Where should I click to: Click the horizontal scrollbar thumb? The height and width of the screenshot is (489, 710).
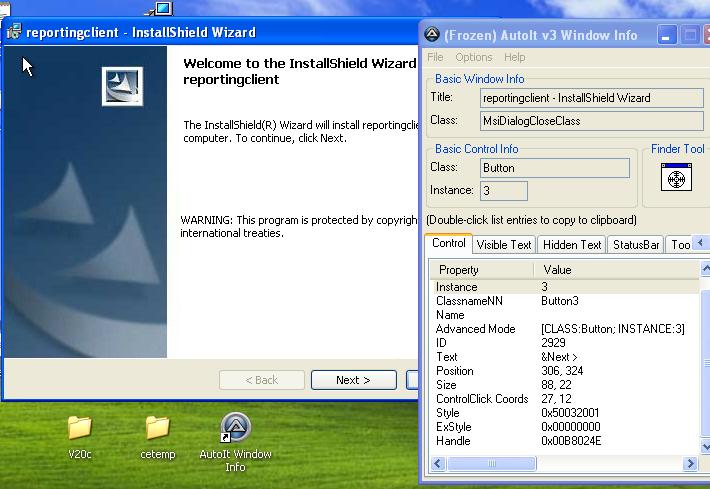click(491, 464)
